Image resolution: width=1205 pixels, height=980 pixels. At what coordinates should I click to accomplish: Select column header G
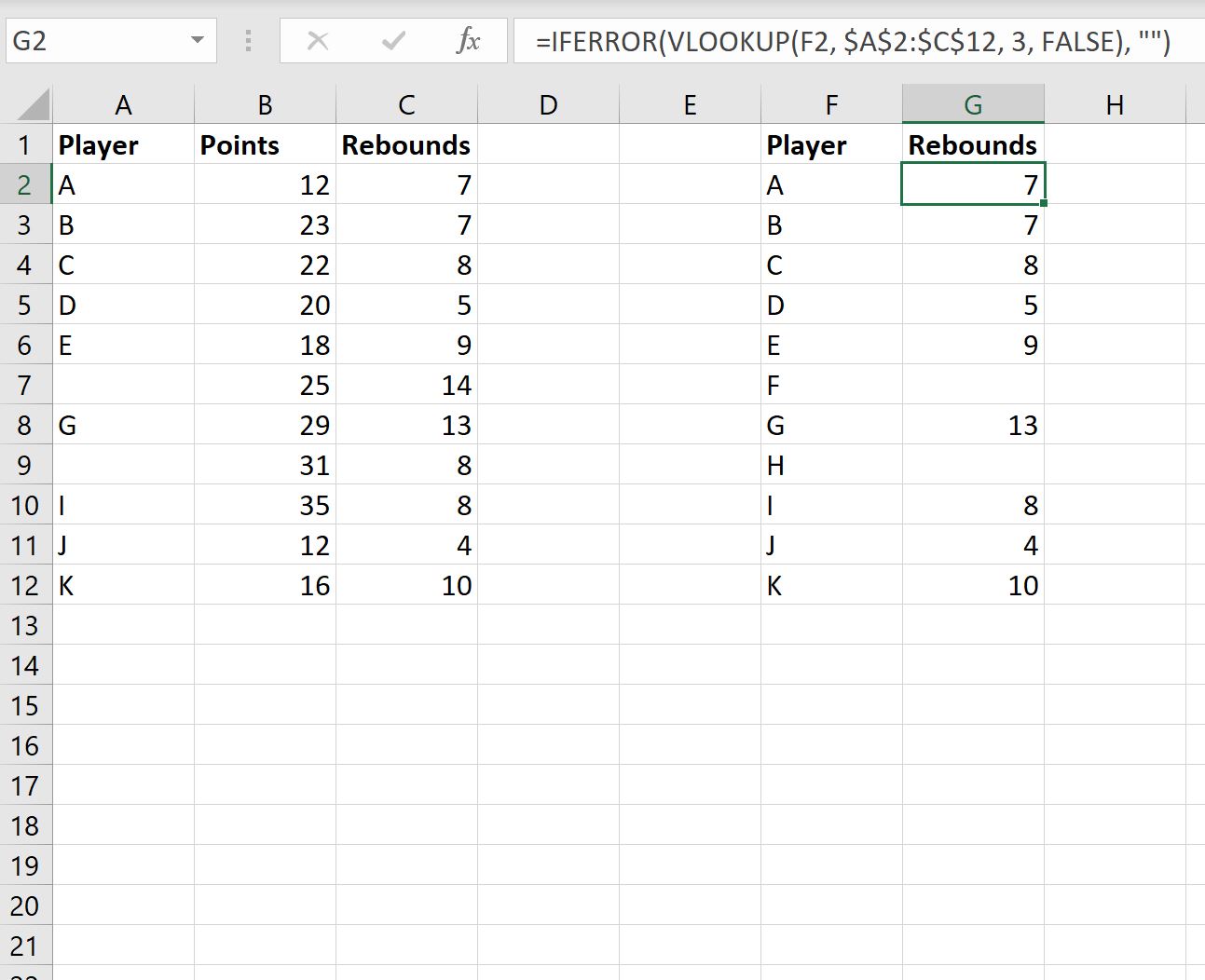tap(973, 104)
